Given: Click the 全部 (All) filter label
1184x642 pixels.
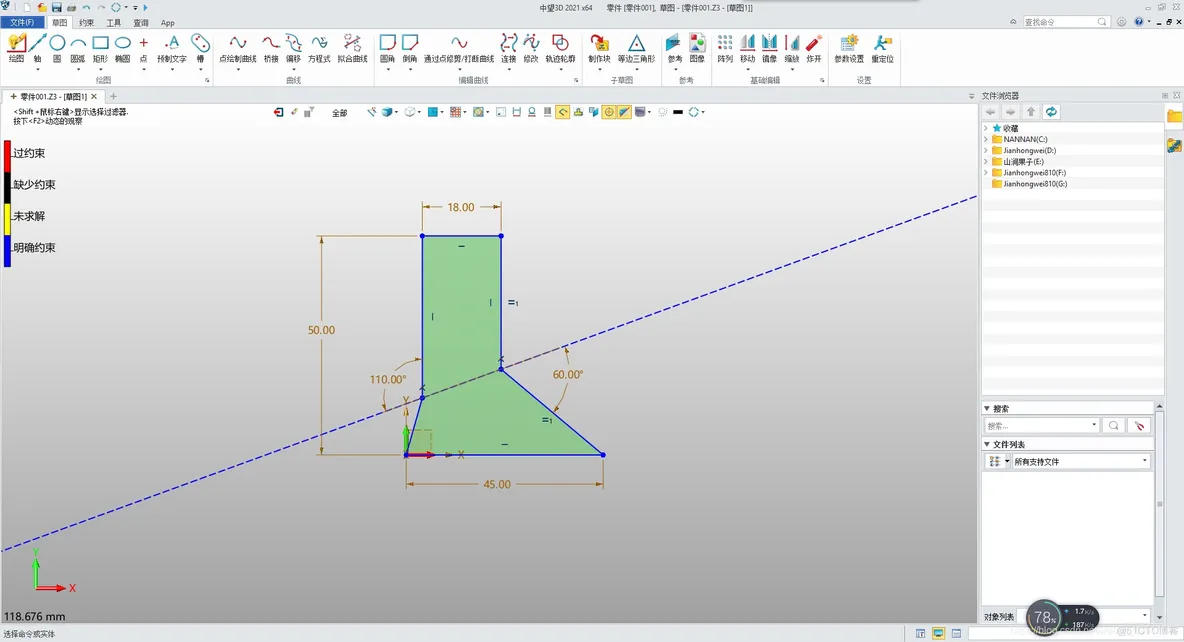Looking at the screenshot, I should point(340,113).
